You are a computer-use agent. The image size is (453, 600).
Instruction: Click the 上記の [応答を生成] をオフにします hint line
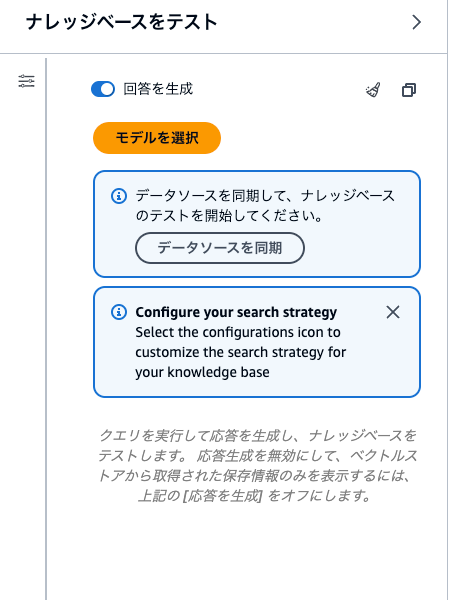tap(254, 496)
